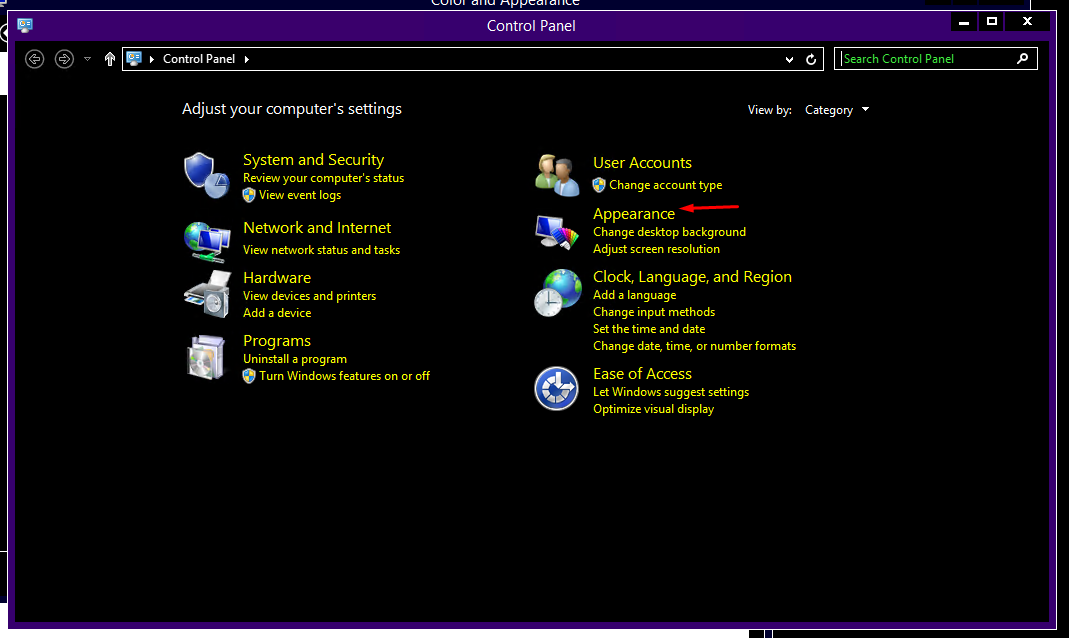Click the shield icon beside View event logs
1069x638 pixels.
[249, 195]
